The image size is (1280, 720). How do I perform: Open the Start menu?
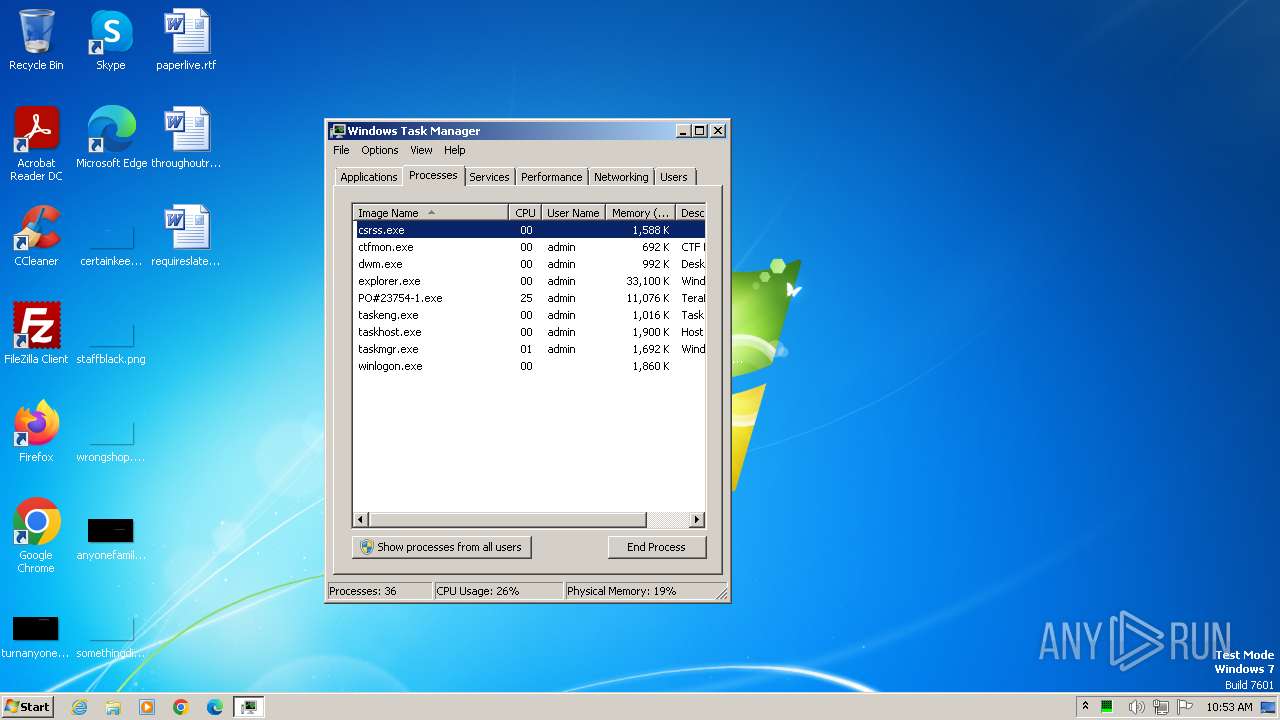click(x=27, y=707)
